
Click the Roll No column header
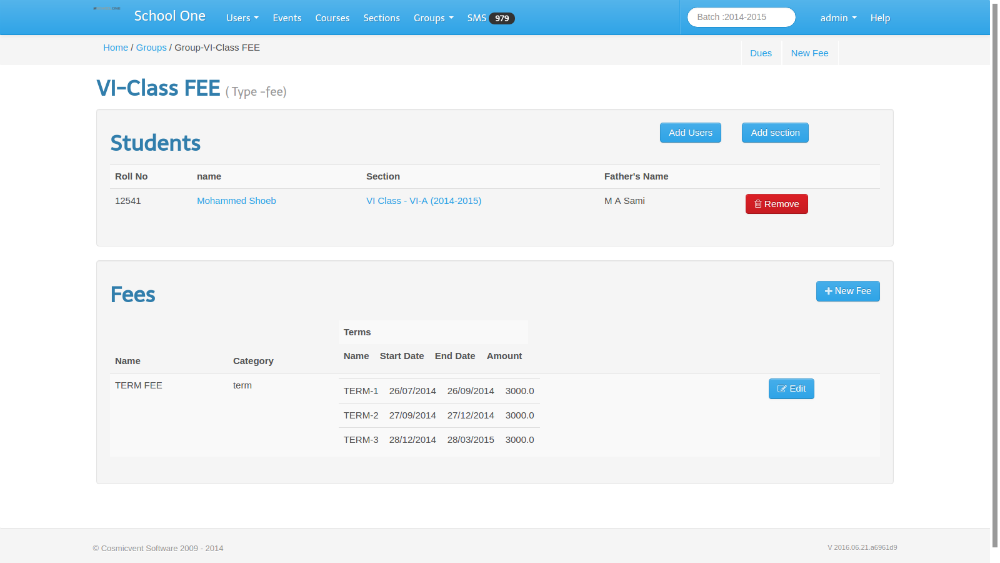click(x=131, y=177)
